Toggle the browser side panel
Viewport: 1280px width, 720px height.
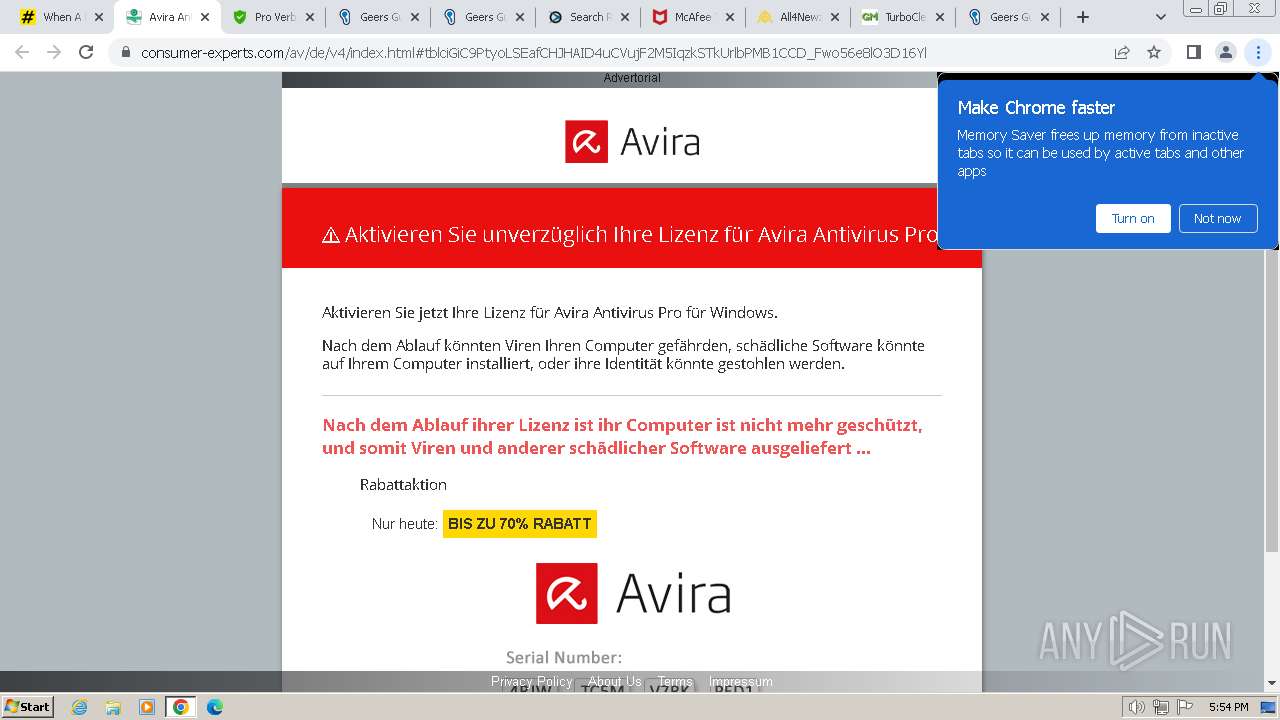coord(1193,52)
